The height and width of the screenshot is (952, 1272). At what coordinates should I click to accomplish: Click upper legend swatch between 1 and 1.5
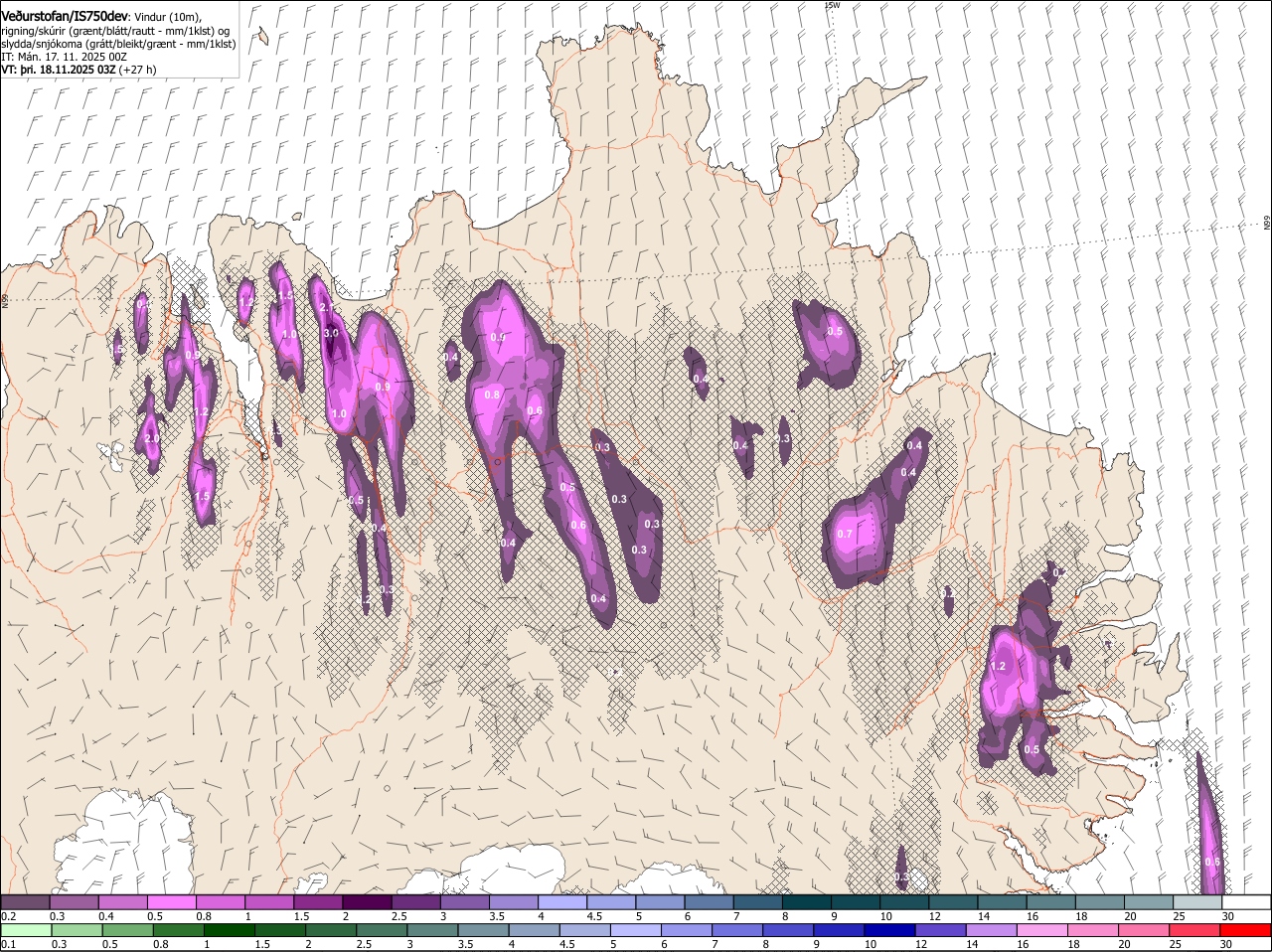(x=270, y=901)
